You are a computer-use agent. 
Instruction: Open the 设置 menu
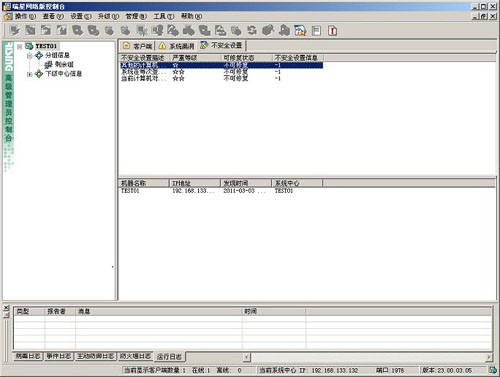pyautogui.click(x=81, y=16)
